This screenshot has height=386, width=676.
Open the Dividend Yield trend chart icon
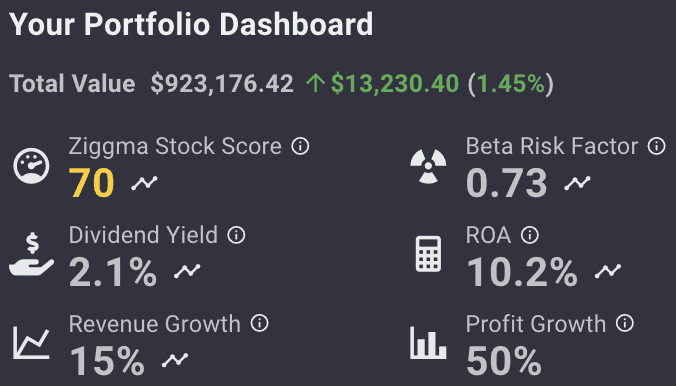(x=187, y=271)
